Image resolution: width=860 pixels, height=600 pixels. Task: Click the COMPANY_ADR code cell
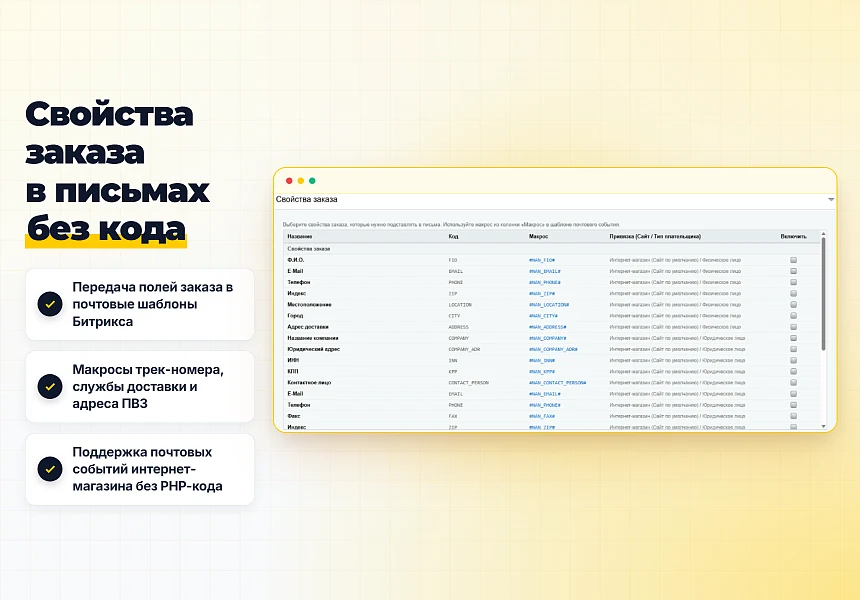(x=464, y=349)
